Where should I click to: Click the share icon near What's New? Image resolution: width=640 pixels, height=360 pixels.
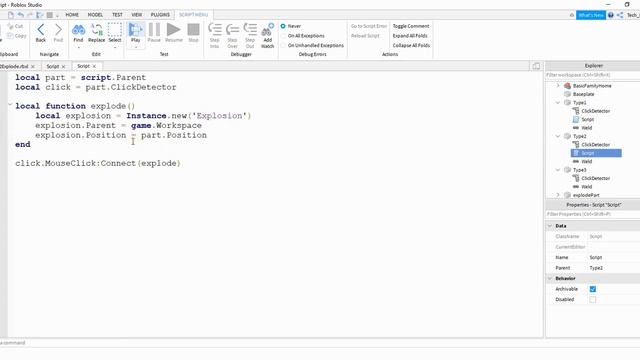coord(620,15)
